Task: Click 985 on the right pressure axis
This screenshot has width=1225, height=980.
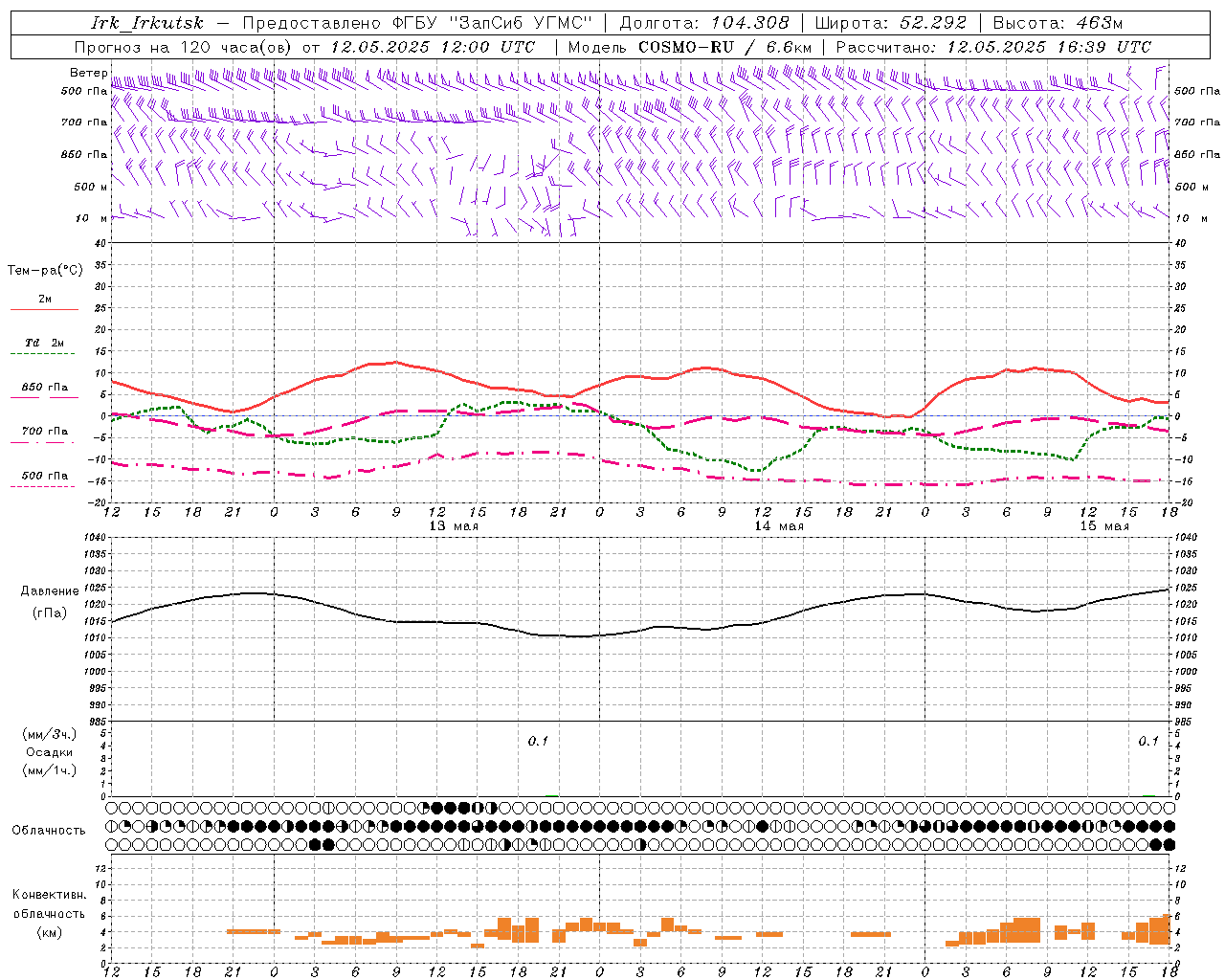Action: point(1185,722)
